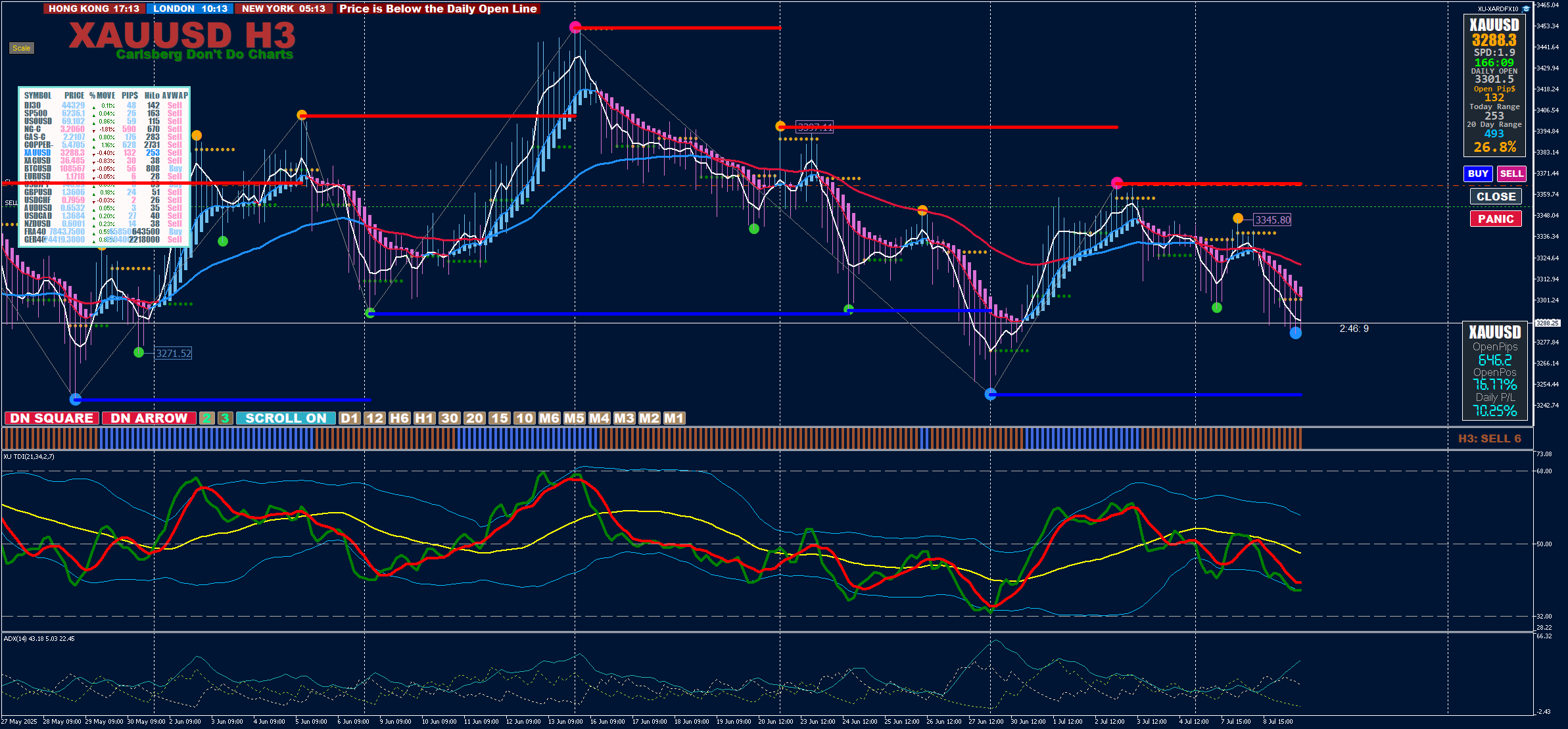
Task: Select the M1 timeframe button
Action: tap(674, 418)
